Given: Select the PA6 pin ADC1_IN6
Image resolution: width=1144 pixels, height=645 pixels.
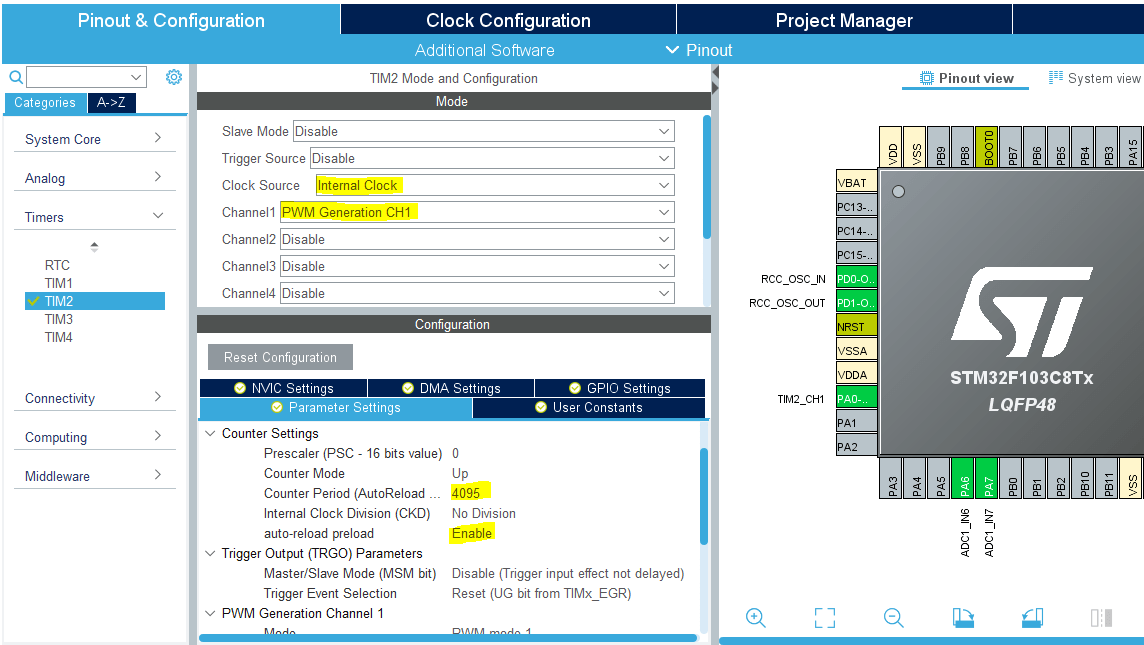Looking at the screenshot, I should [964, 478].
